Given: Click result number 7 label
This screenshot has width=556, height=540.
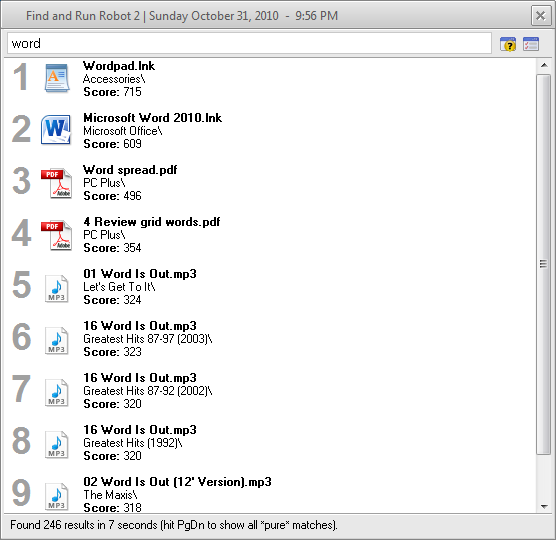Looking at the screenshot, I should point(21,389).
